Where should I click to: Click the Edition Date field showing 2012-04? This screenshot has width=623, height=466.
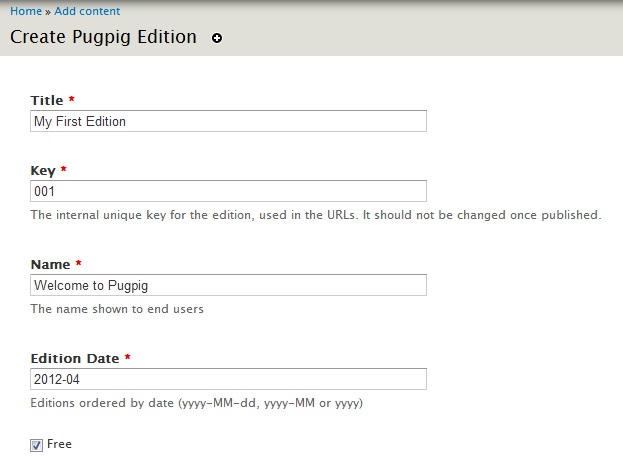[228, 379]
